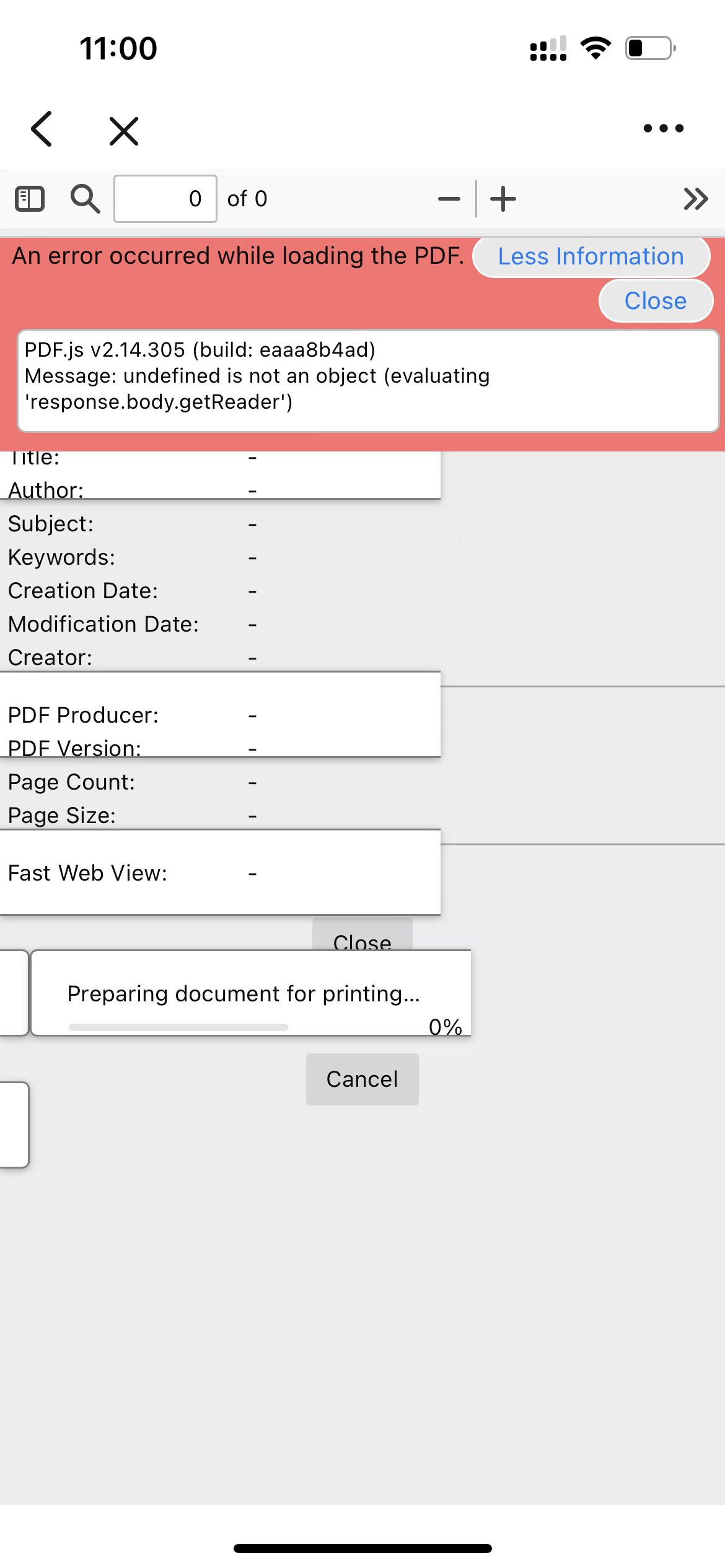Click the page number input field
This screenshot has height=1568, width=725.
(x=165, y=199)
